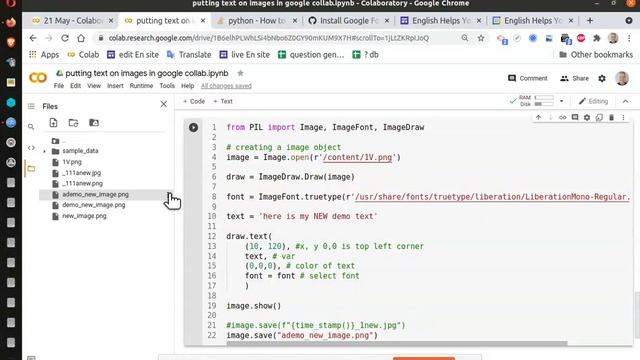640x360 pixels.
Task: Click All changes saved link
Action: pos(226,86)
